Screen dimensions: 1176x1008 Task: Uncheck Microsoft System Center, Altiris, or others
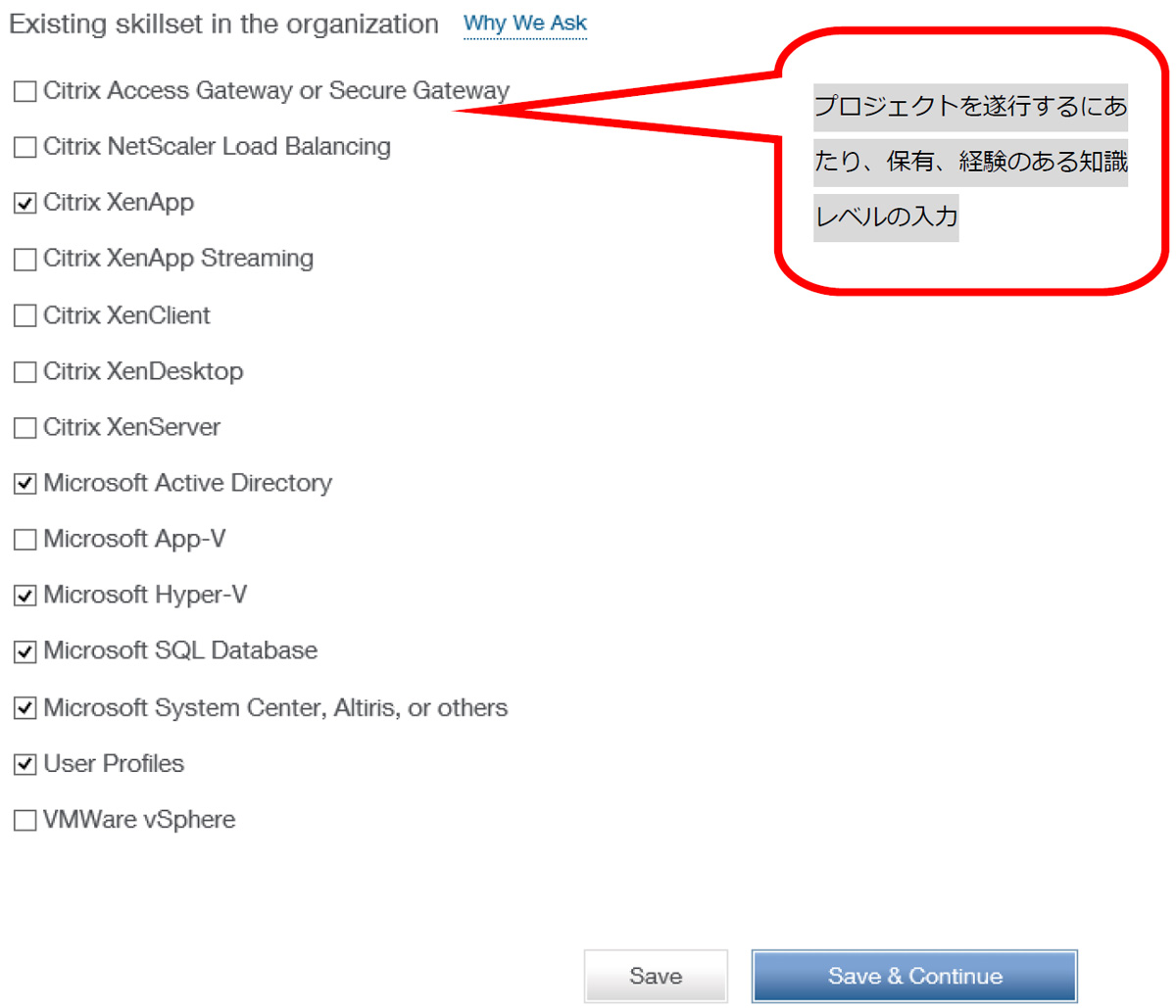pyautogui.click(x=24, y=708)
